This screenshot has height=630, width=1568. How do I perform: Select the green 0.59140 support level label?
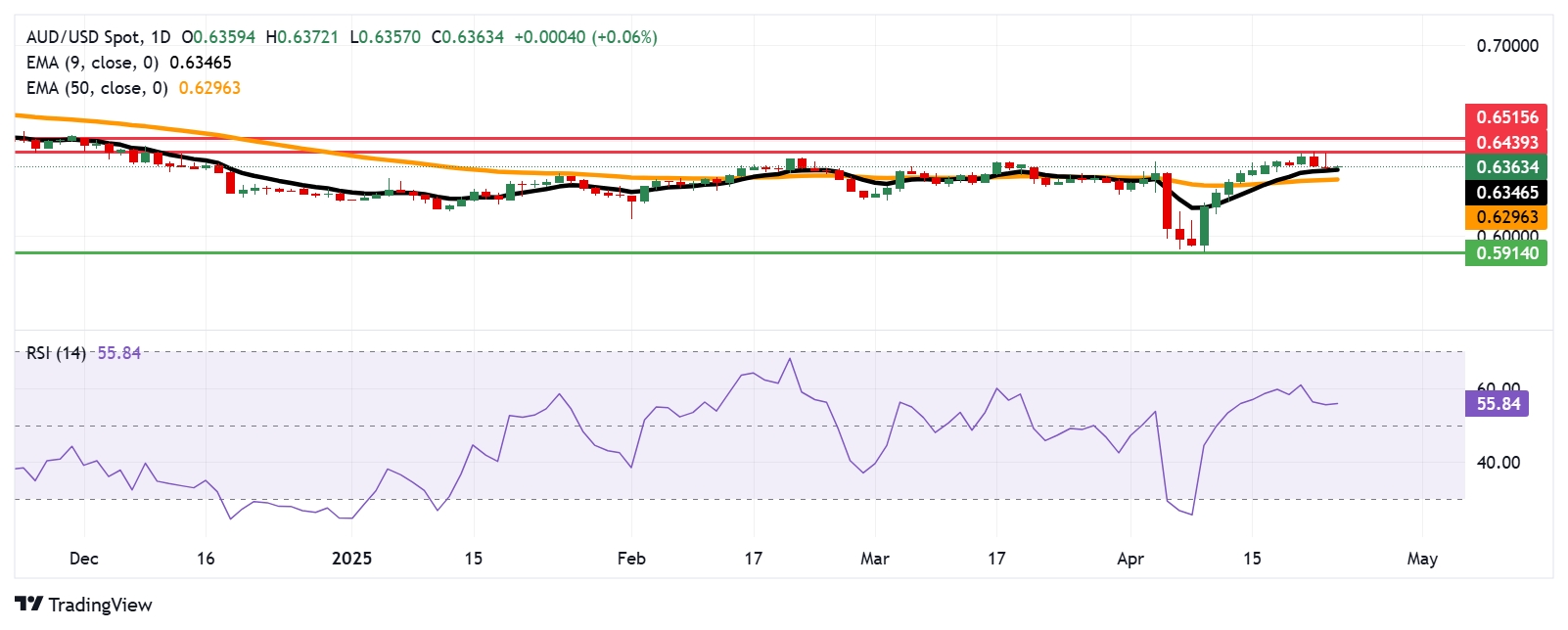coord(1505,253)
